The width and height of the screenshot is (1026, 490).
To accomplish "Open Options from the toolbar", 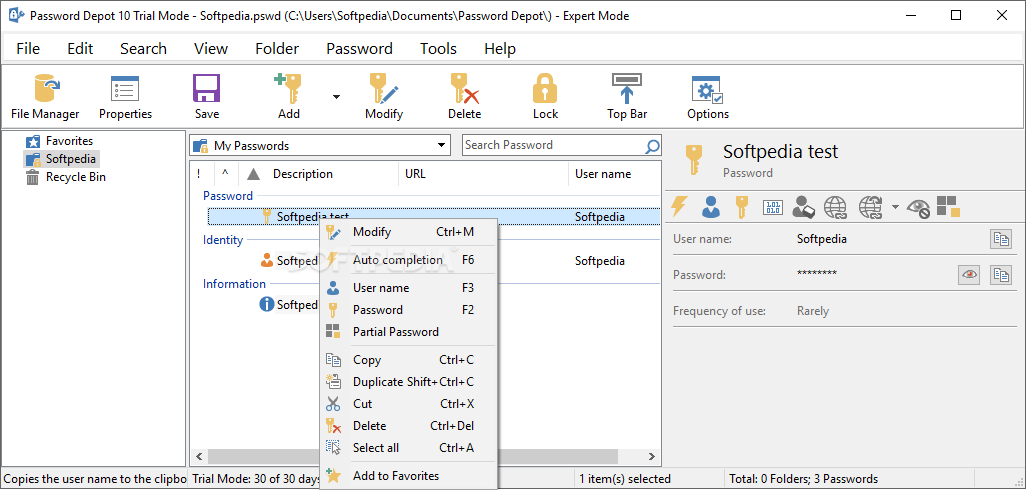I will coord(707,97).
